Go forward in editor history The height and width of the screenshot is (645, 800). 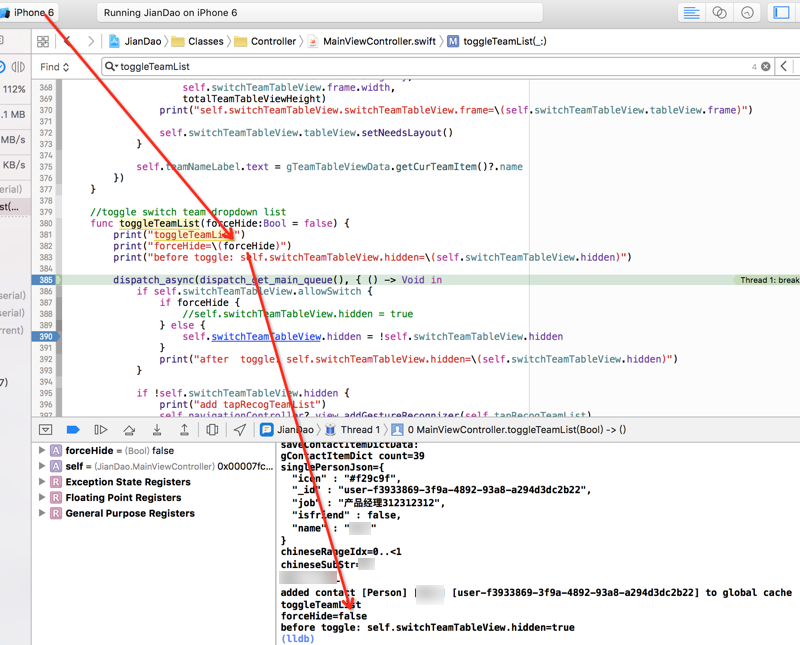point(91,41)
